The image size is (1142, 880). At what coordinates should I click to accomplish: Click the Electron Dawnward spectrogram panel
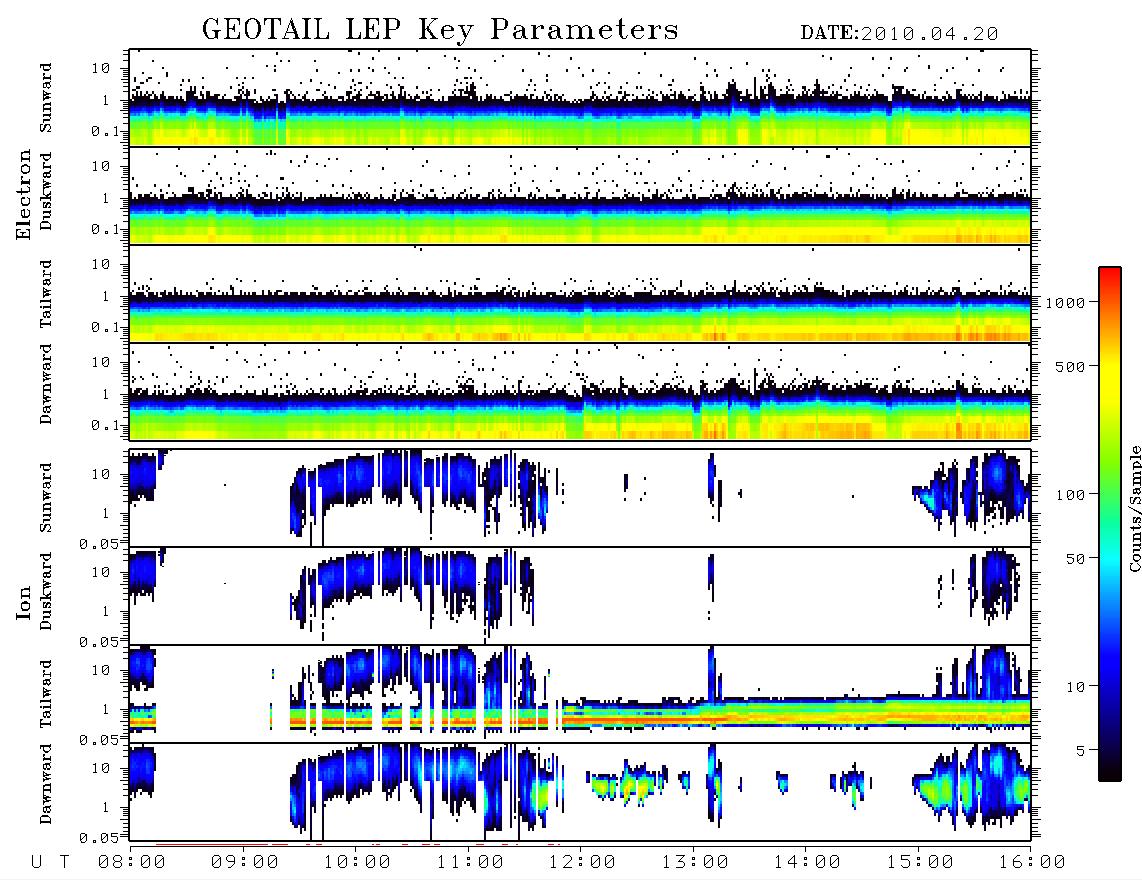(580, 392)
